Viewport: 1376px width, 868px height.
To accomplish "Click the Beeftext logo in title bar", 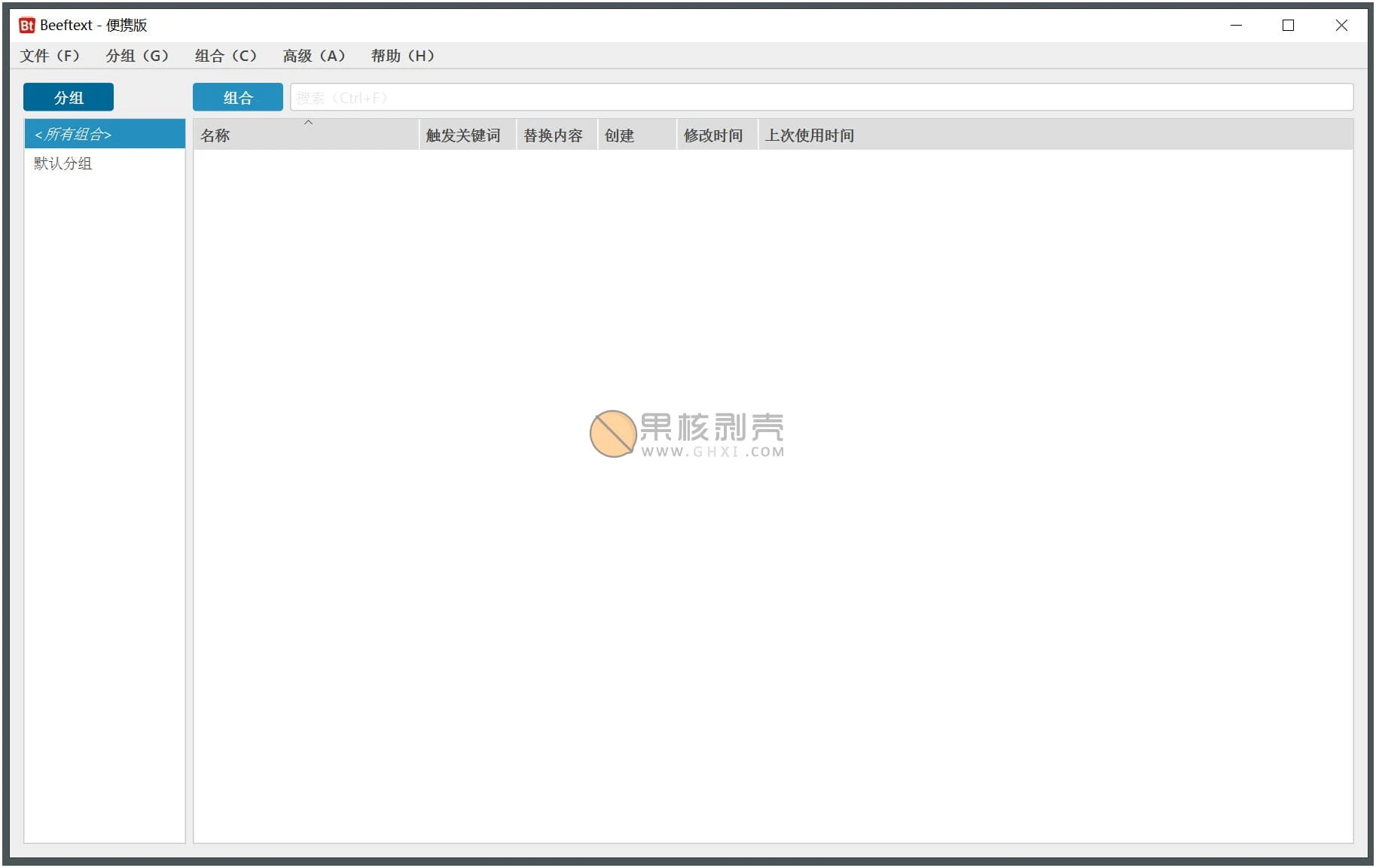I will (26, 26).
